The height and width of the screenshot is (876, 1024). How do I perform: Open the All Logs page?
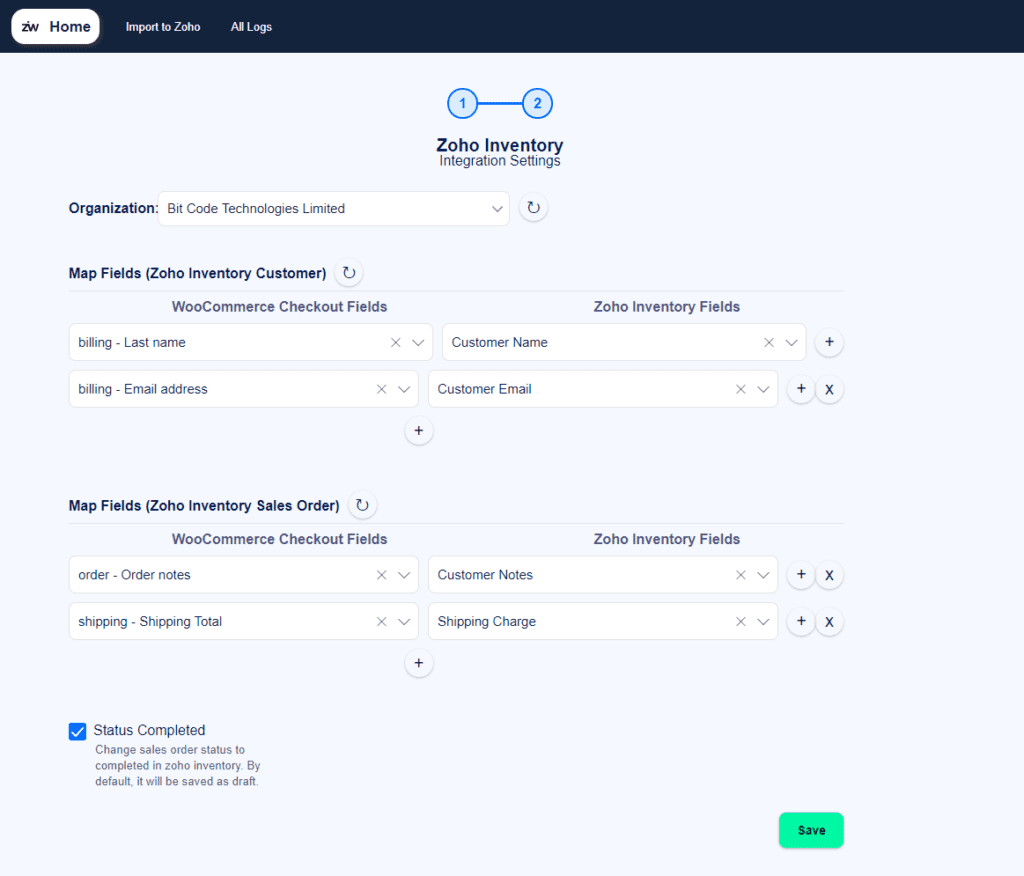[x=251, y=27]
